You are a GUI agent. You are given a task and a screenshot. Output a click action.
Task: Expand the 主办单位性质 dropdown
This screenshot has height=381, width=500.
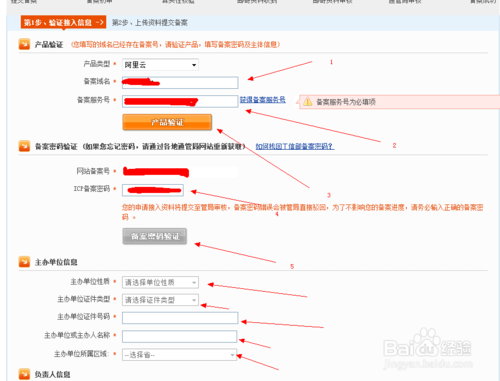tap(160, 282)
